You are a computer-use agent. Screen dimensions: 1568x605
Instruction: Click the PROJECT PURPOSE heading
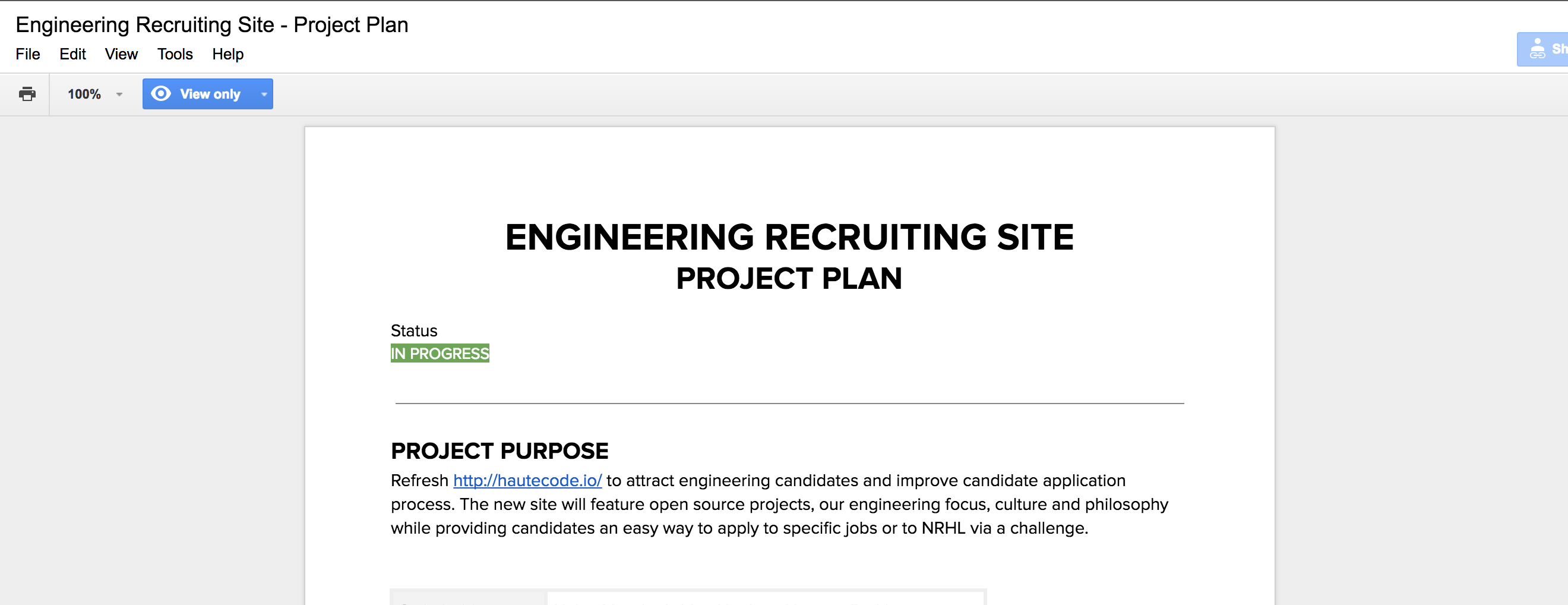tap(499, 452)
